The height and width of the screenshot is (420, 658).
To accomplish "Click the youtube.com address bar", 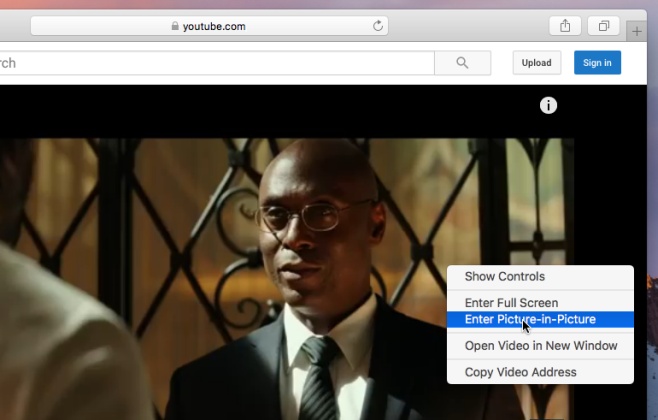I will [x=209, y=26].
